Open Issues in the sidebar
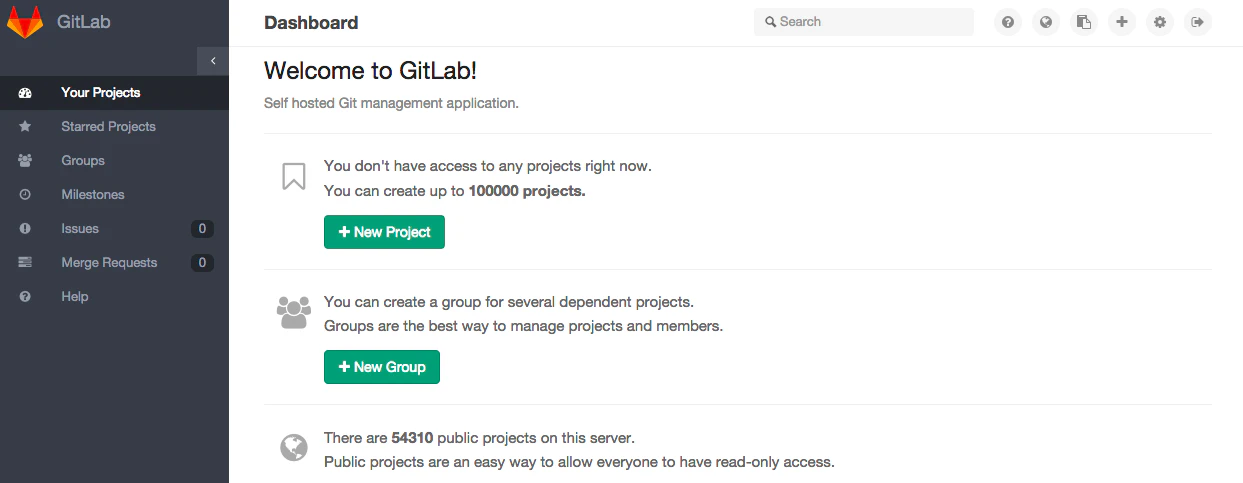 coord(114,228)
